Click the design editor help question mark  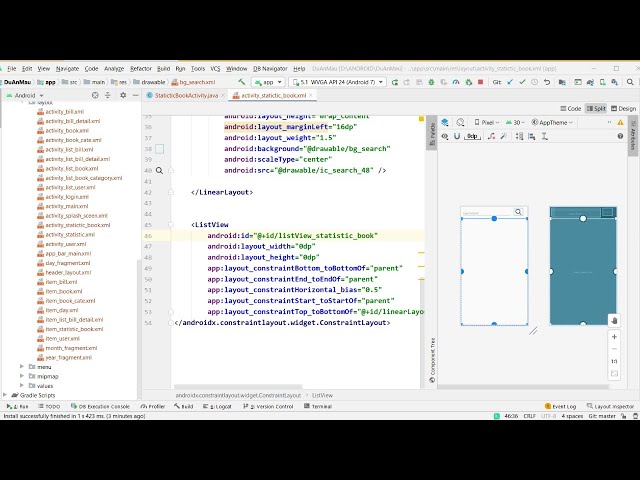(x=620, y=136)
